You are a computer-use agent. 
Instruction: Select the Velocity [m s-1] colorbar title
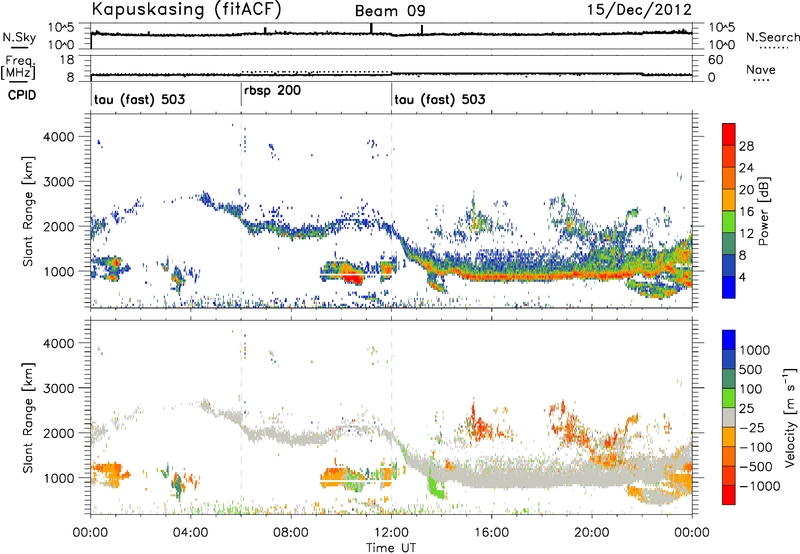point(790,417)
